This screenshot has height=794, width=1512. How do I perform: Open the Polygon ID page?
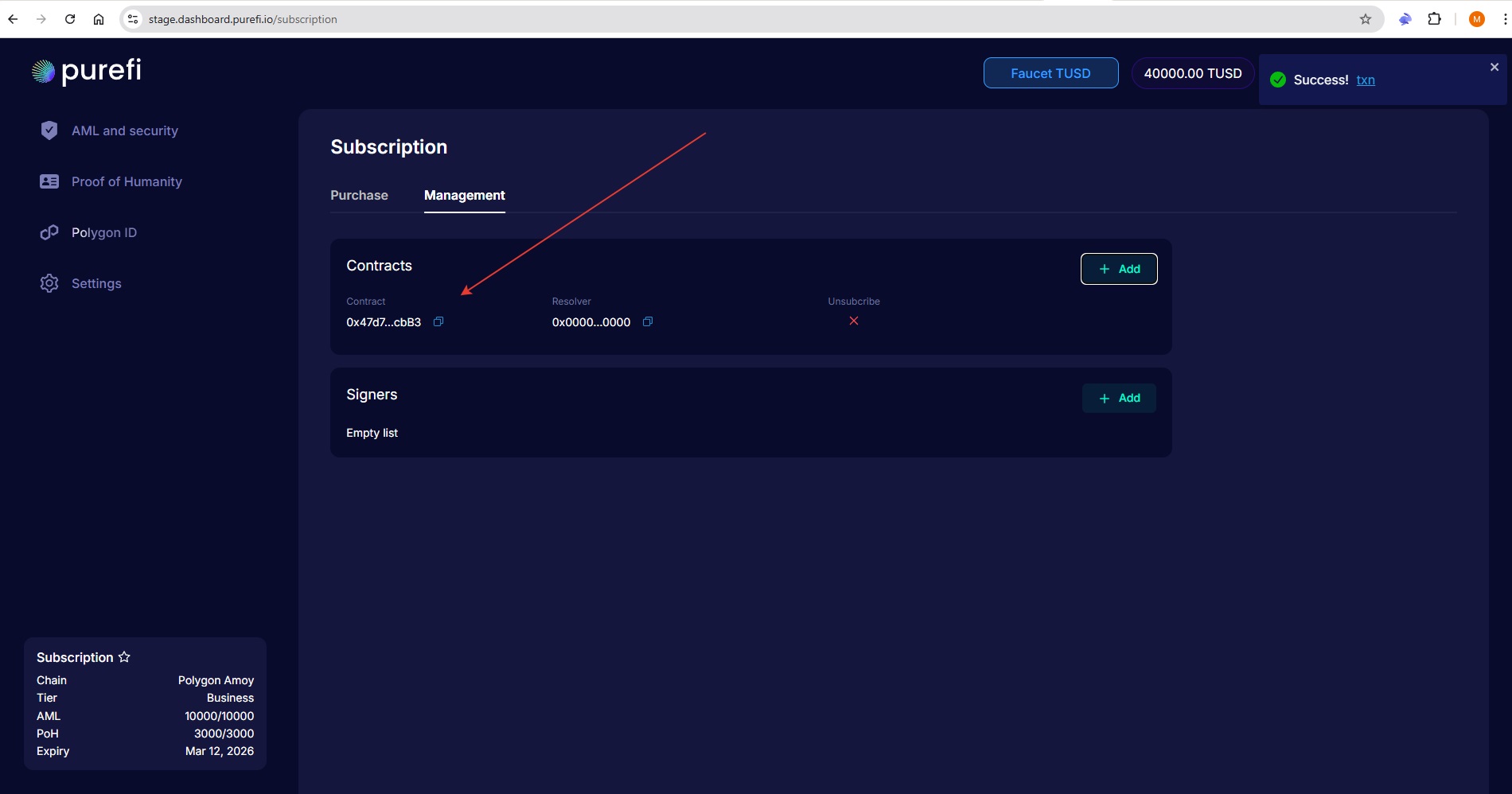click(103, 232)
